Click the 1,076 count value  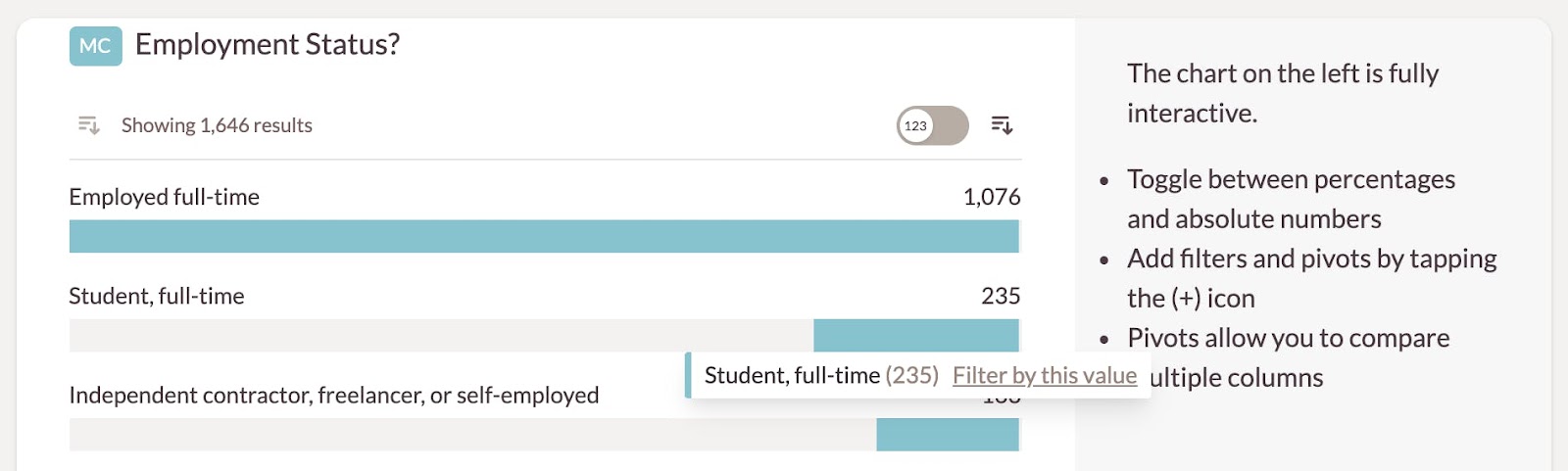click(992, 197)
